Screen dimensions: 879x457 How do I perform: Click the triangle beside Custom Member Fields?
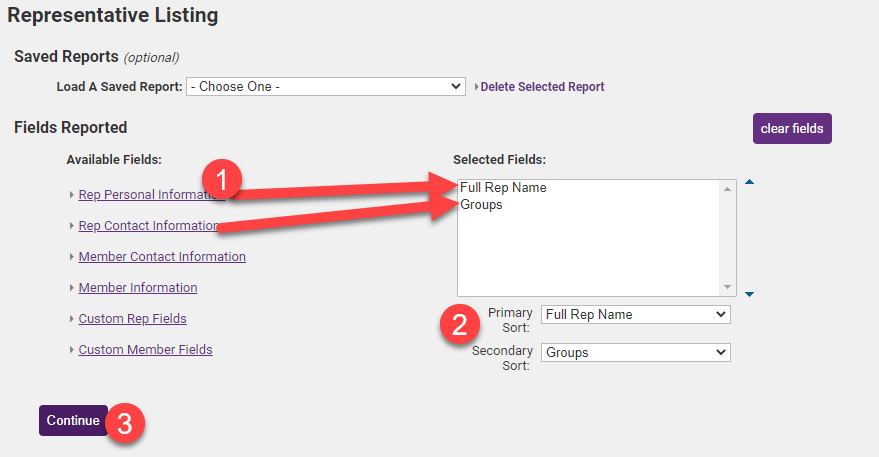point(72,350)
